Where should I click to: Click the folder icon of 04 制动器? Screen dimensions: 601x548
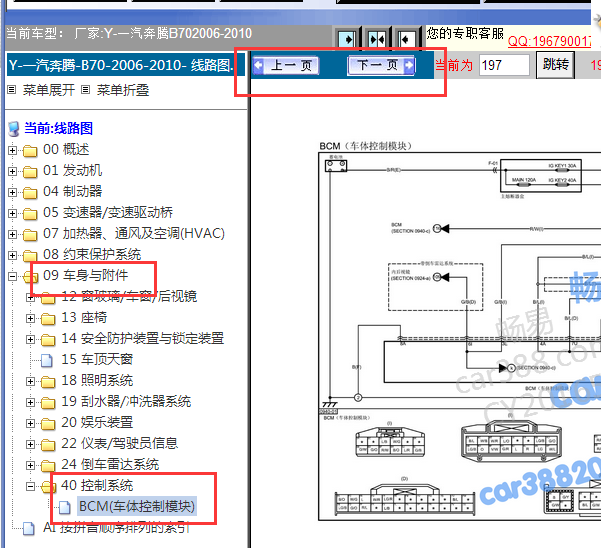tap(30, 193)
